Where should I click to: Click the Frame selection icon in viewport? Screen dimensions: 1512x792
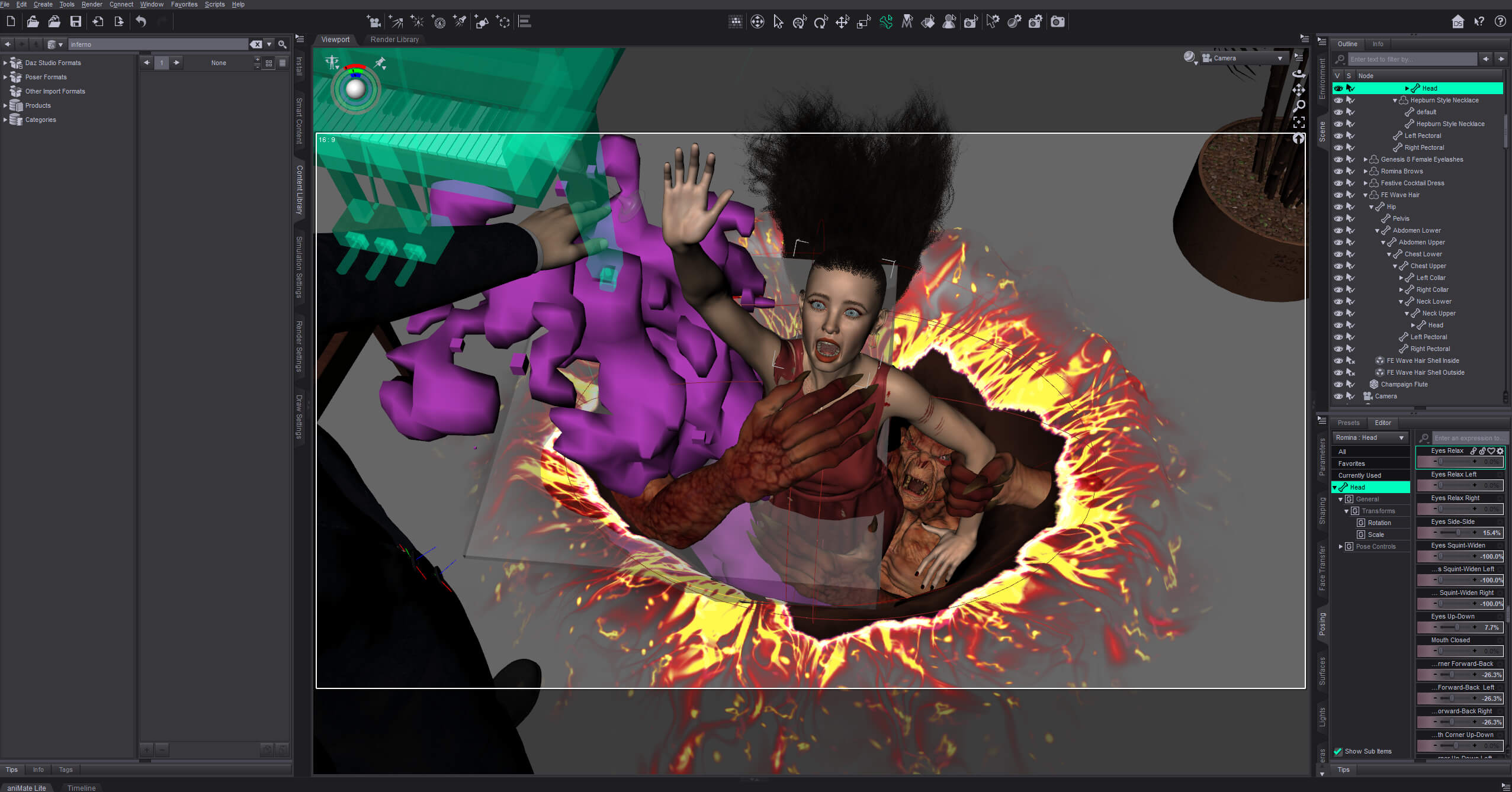pyautogui.click(x=1299, y=122)
